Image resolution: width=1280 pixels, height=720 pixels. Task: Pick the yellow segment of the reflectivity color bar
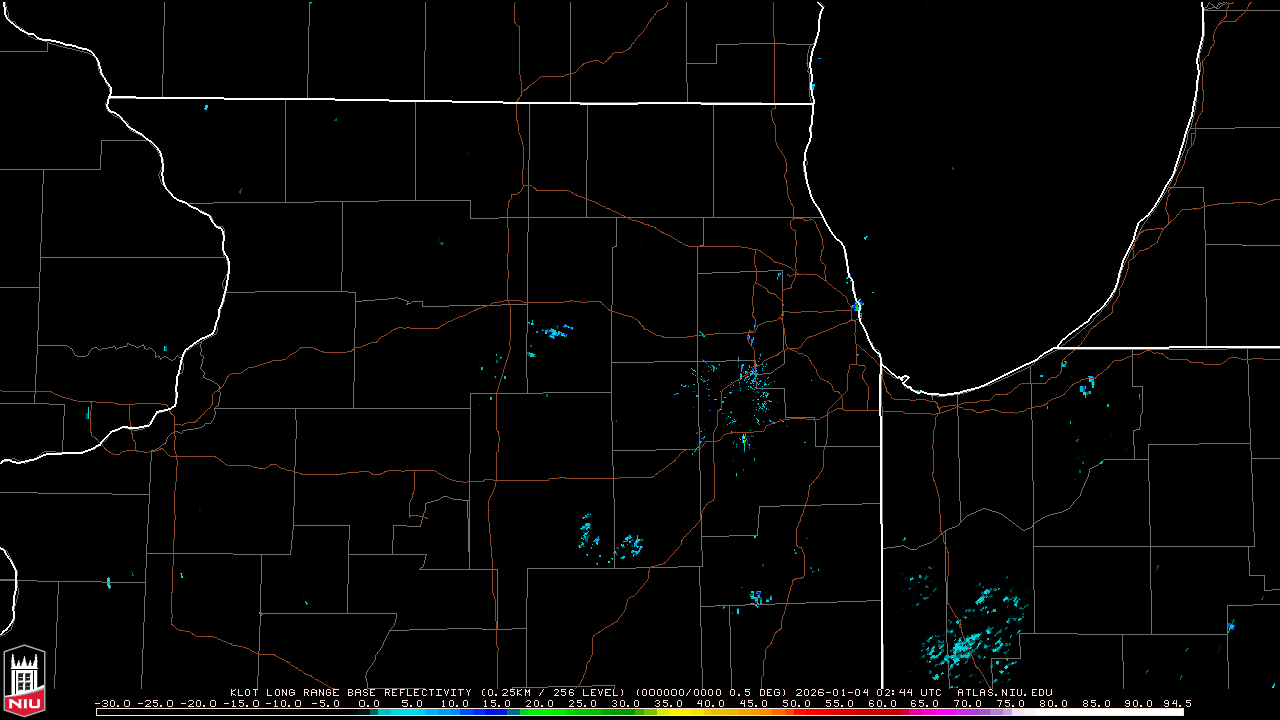pos(690,712)
